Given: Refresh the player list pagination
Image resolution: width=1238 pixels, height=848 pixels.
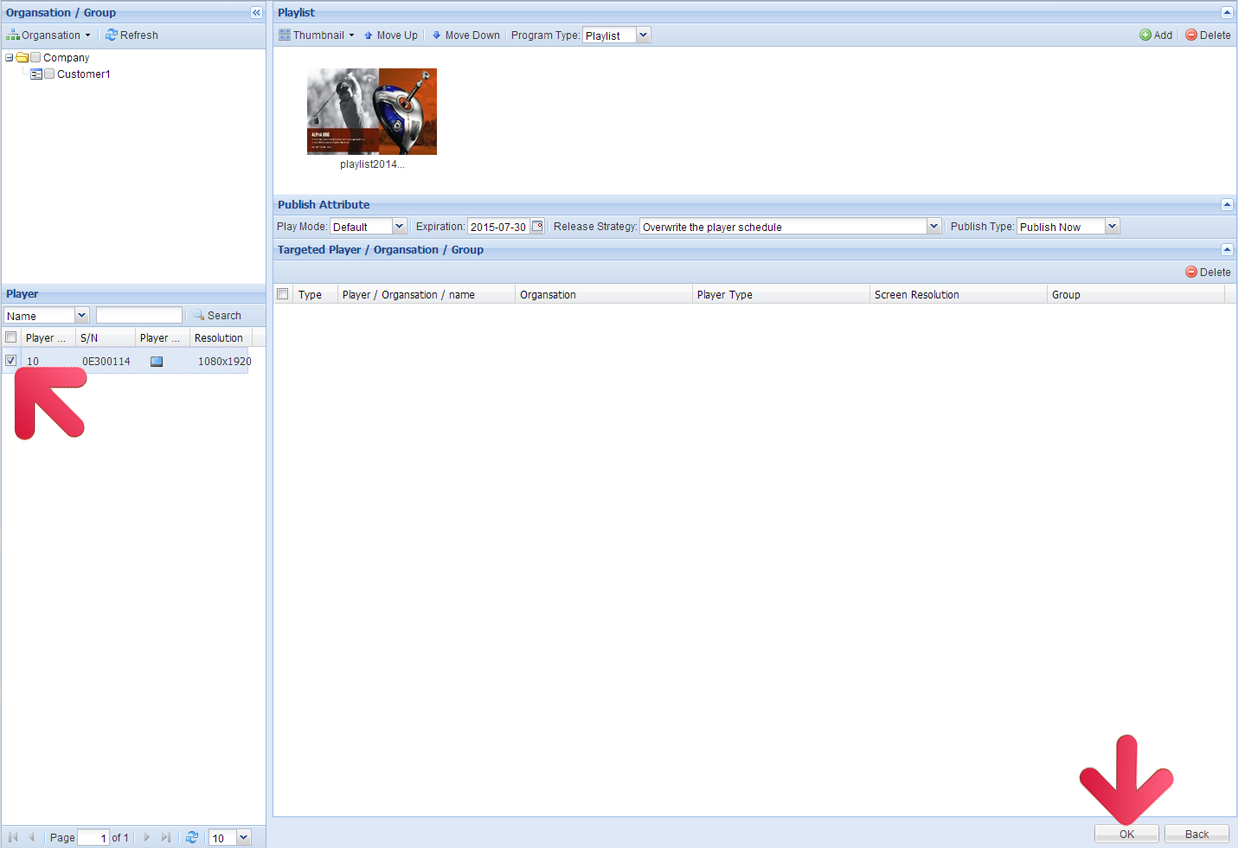Looking at the screenshot, I should [x=192, y=838].
